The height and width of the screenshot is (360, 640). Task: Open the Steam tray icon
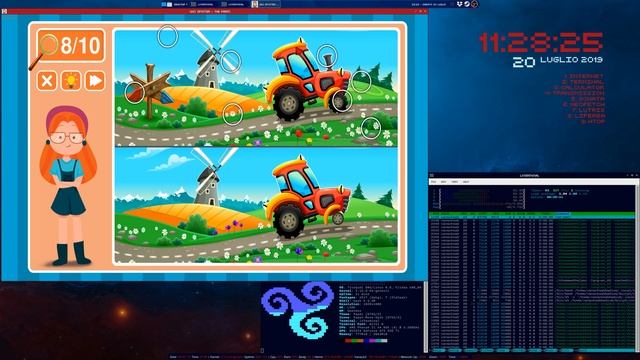pos(467,4)
